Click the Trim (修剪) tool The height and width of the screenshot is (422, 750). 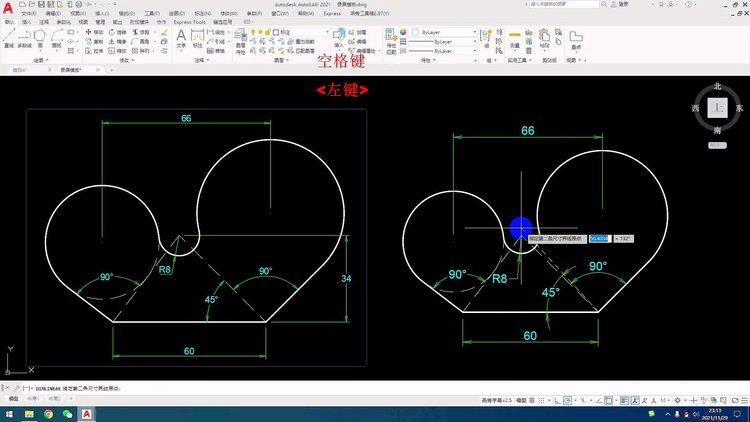(141, 32)
